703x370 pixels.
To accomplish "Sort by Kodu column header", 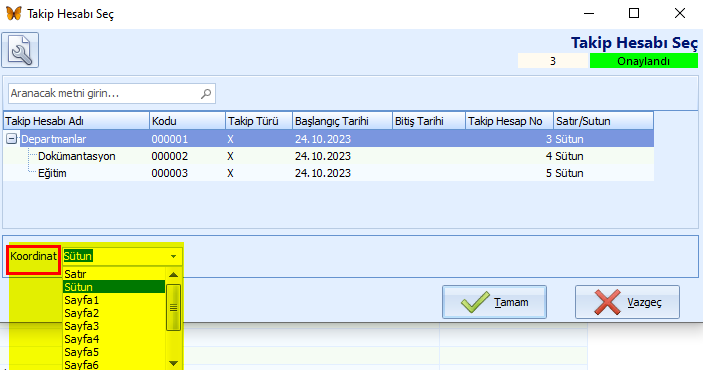I will coord(187,121).
